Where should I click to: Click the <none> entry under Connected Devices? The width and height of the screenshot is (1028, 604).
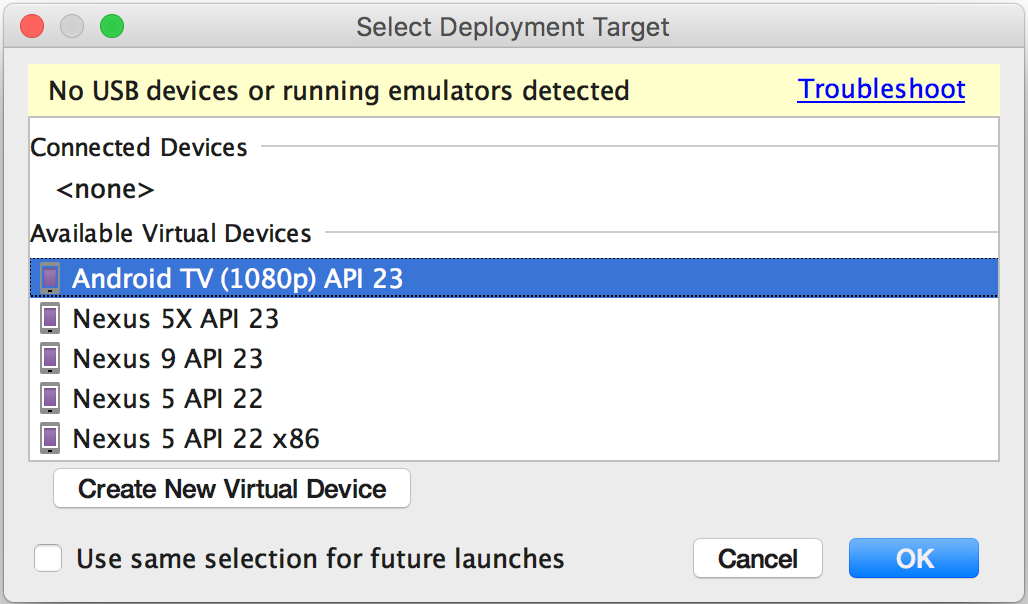[105, 189]
